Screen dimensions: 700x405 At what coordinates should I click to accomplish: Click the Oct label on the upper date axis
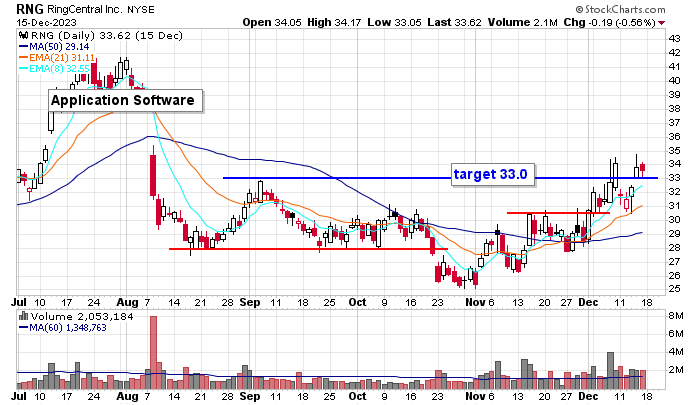coord(357,302)
